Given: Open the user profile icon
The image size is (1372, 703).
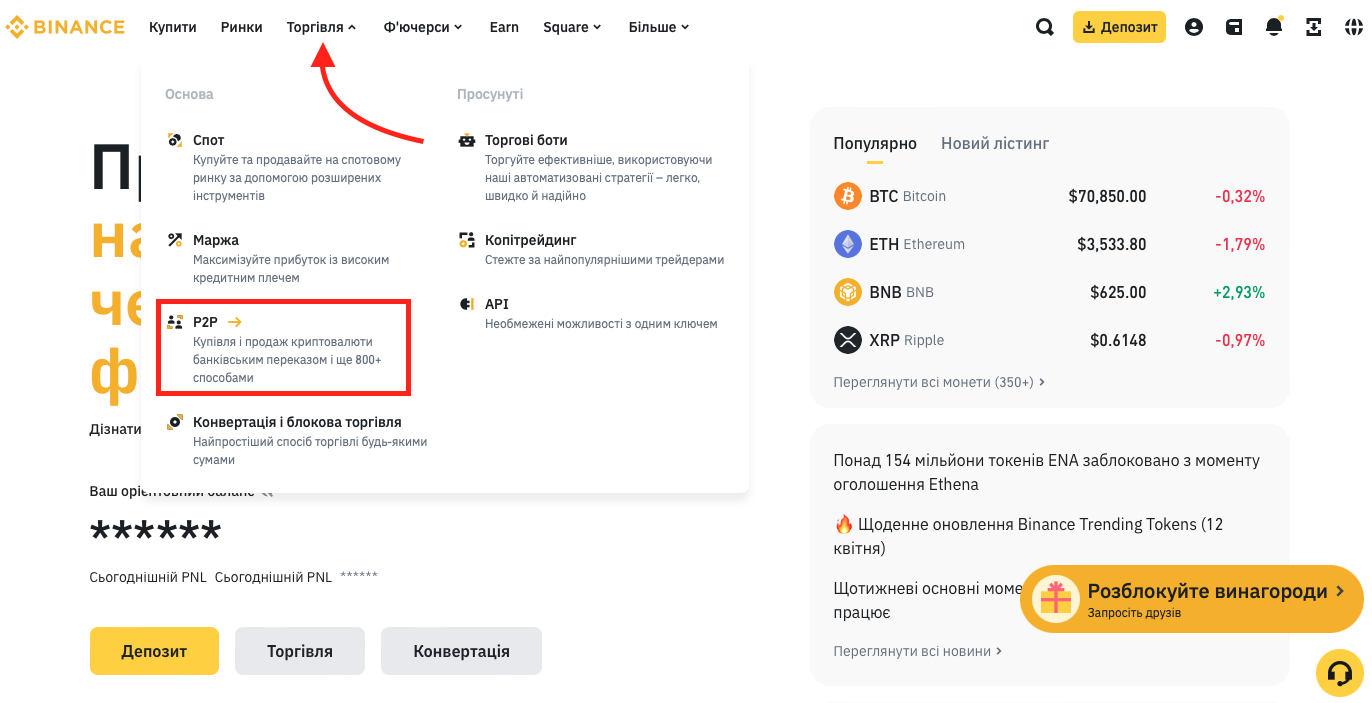Looking at the screenshot, I should pyautogui.click(x=1194, y=27).
